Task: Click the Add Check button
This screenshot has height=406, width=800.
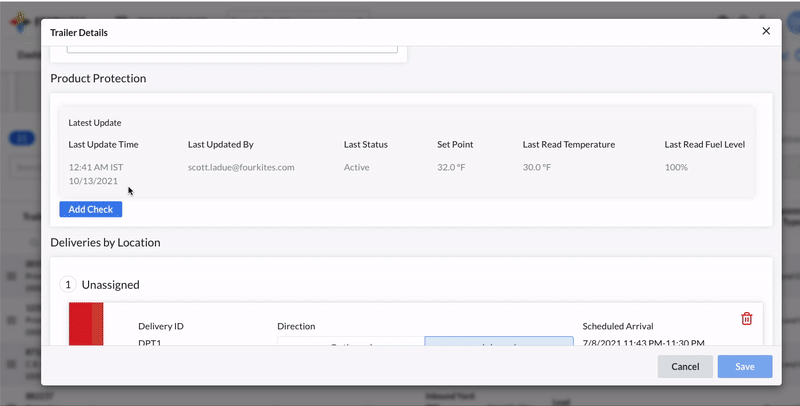Action: pos(90,209)
